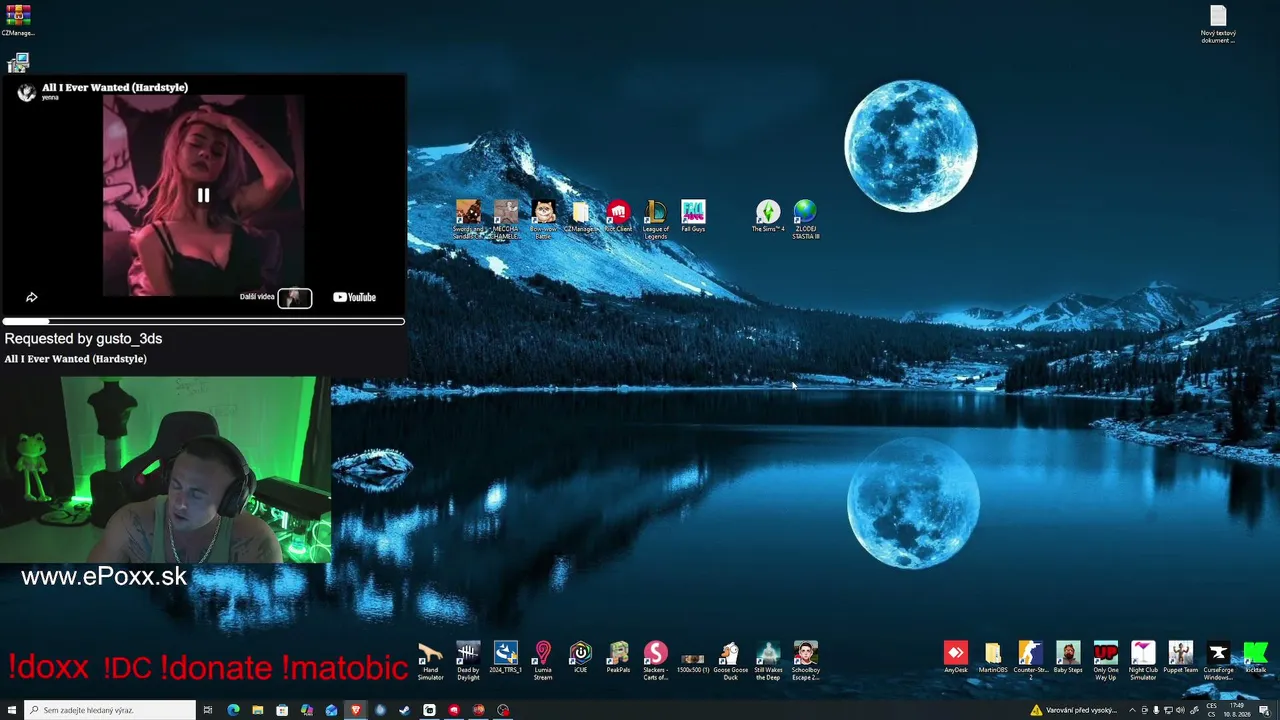
Task: Show hidden system tray icons
Action: 1132,710
